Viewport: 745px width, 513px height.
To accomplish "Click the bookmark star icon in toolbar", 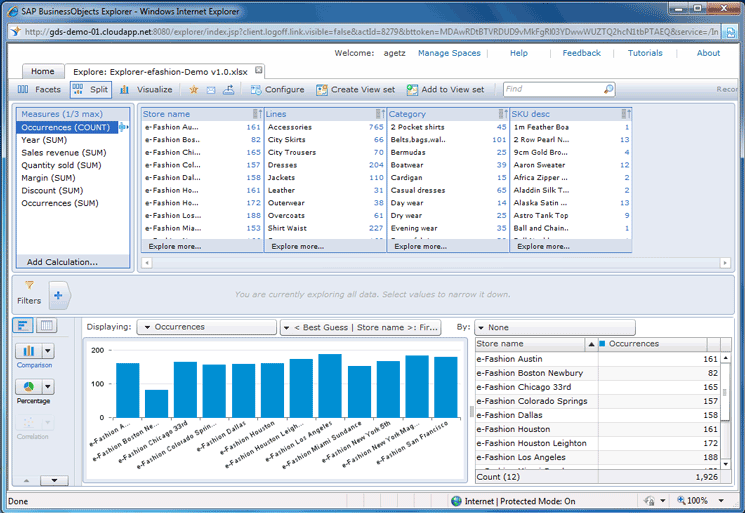I will click(193, 89).
